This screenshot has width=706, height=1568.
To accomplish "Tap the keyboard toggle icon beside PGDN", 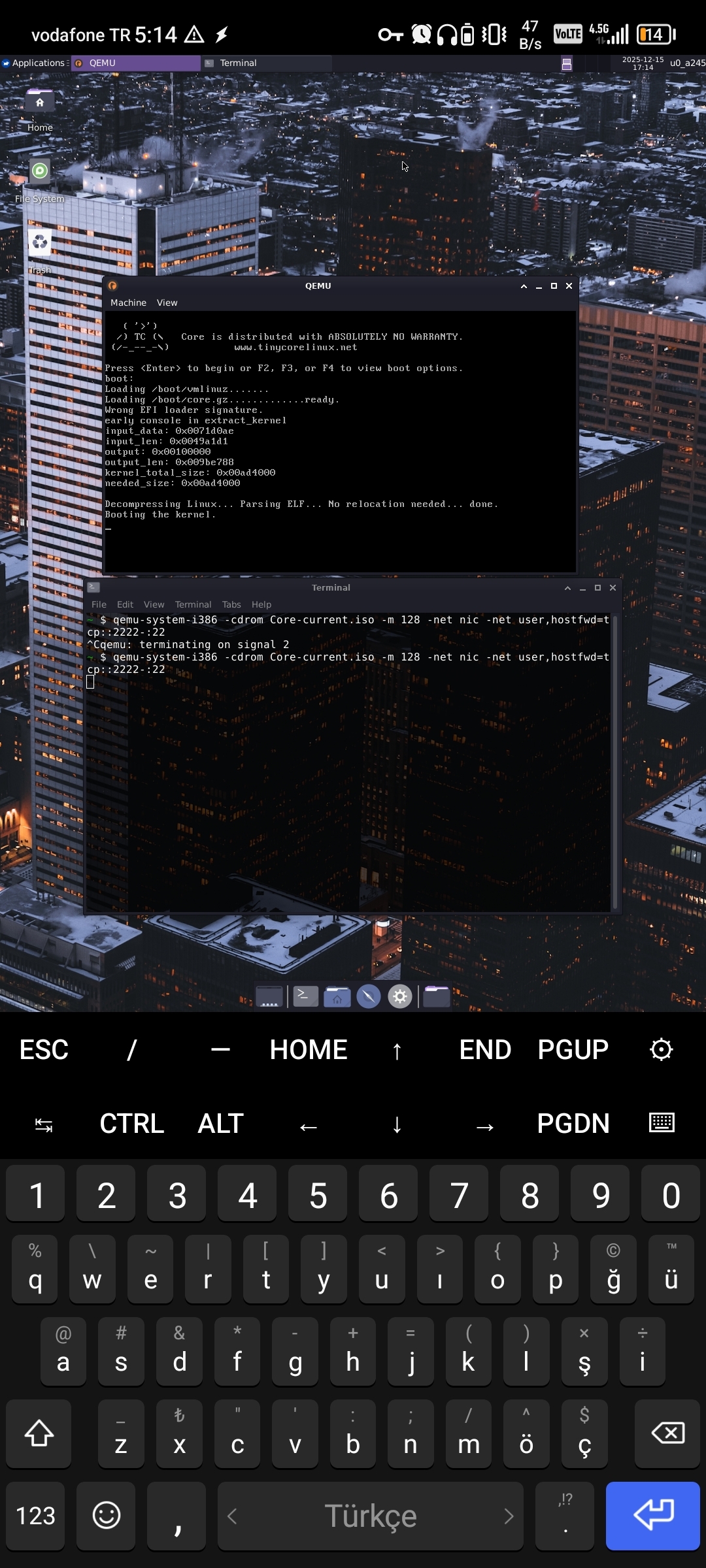I will pyautogui.click(x=662, y=1123).
